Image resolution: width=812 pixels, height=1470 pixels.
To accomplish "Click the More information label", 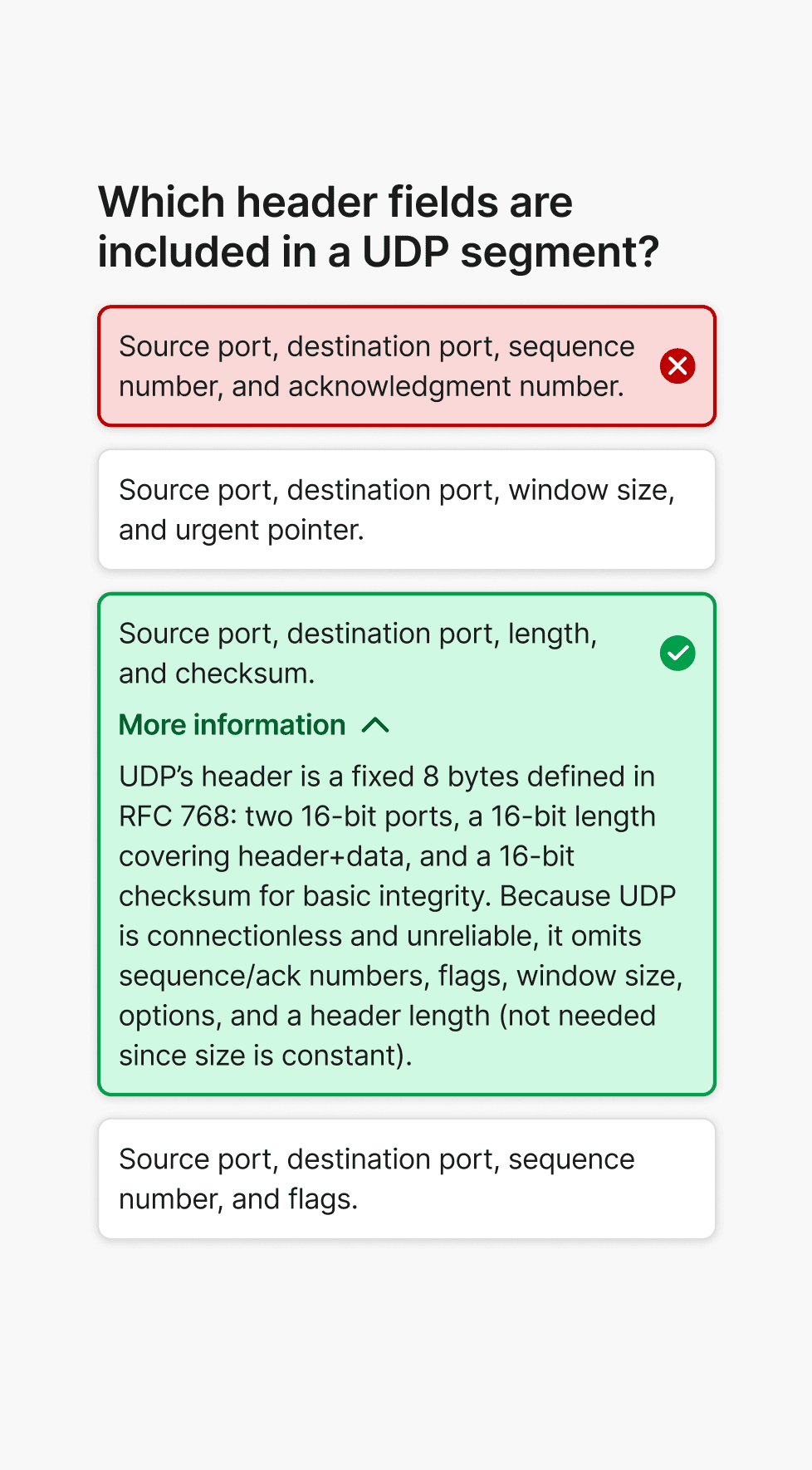I will click(x=232, y=725).
